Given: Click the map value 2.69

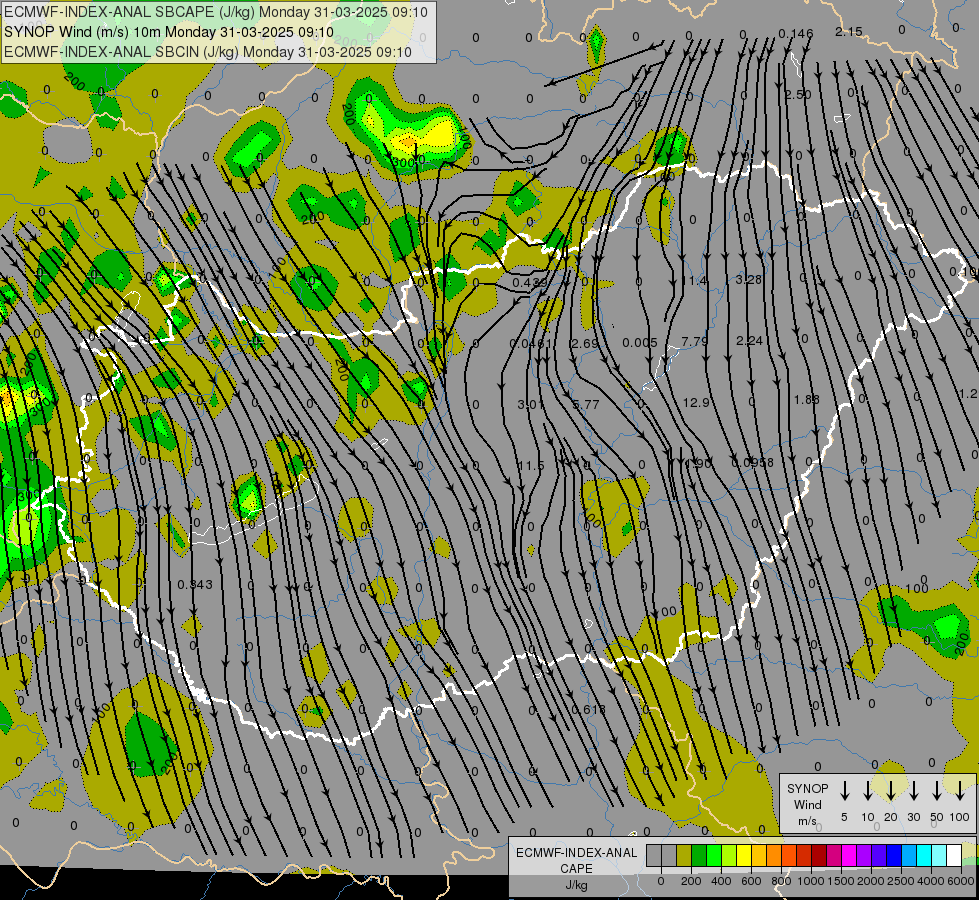Looking at the screenshot, I should (585, 343).
